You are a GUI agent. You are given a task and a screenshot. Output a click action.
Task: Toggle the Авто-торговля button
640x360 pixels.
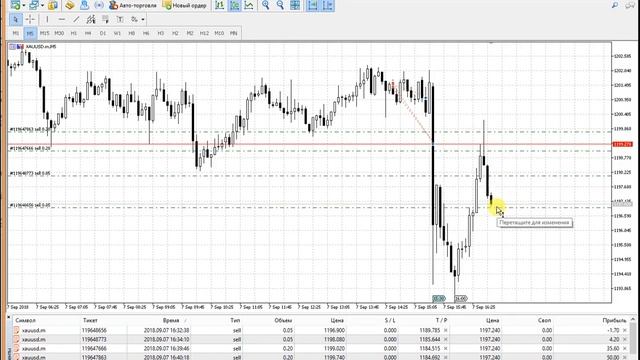coord(133,5)
